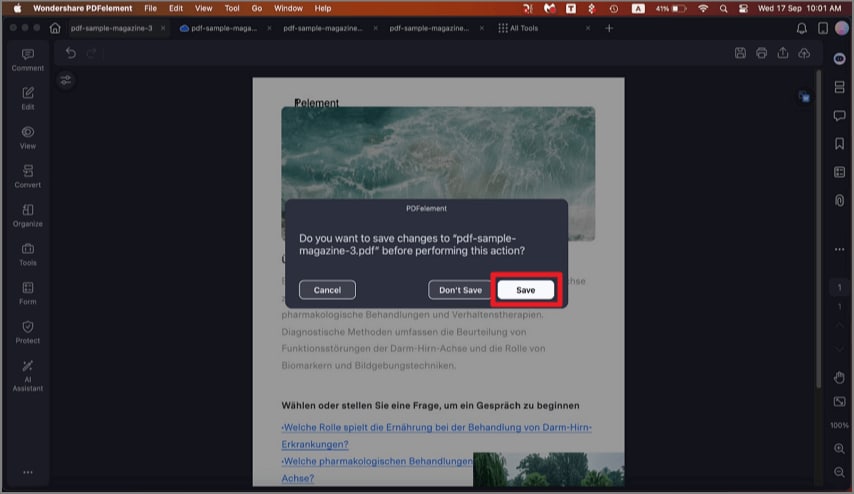The image size is (854, 494).
Task: Click the vertical scrollbar of document
Action: pos(818,229)
